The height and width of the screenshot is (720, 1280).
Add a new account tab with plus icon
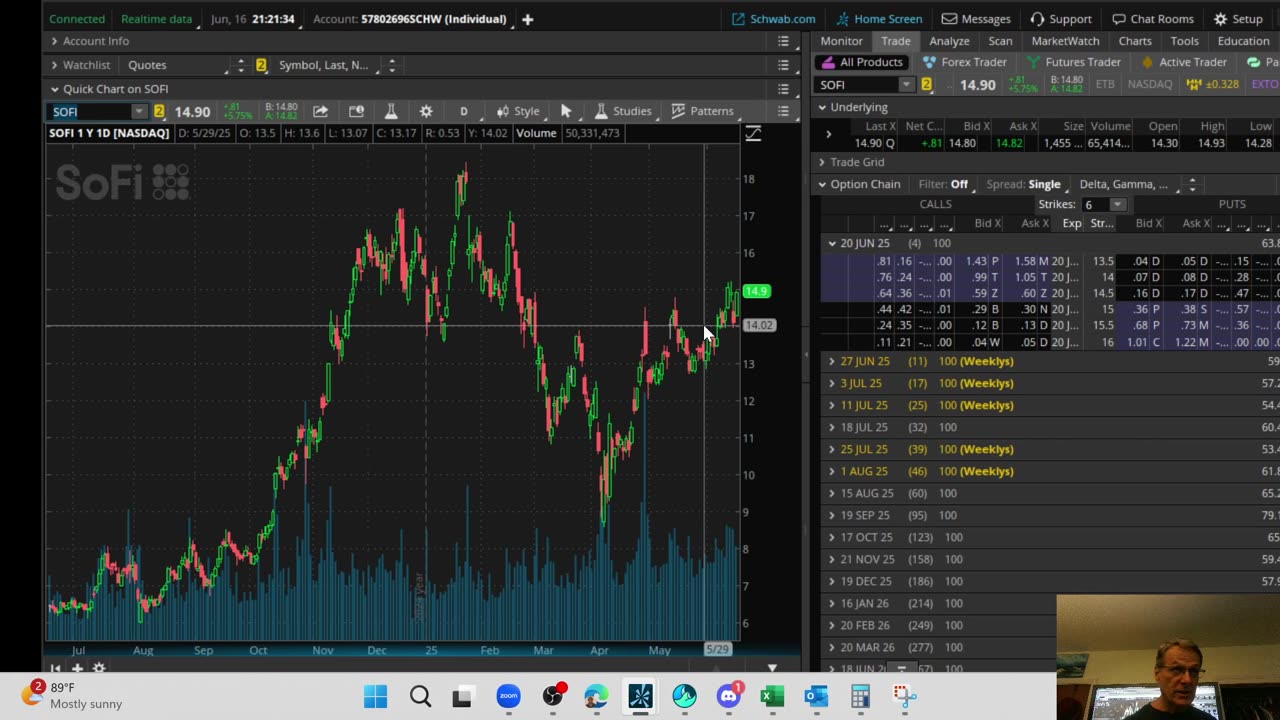pos(527,19)
